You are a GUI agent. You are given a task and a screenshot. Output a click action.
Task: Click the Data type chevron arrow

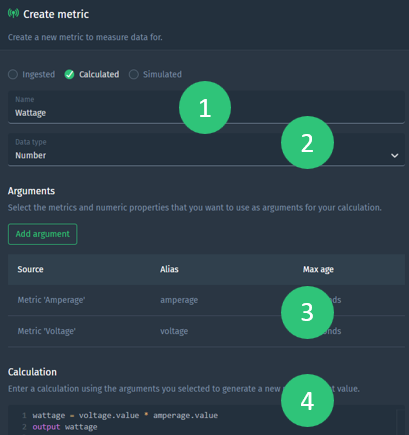pos(395,156)
